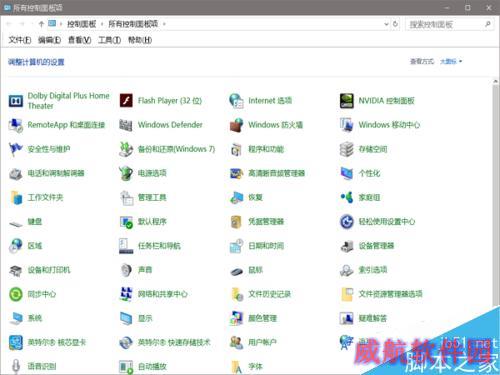
Task: Open the 显示 monitor icon
Action: pyautogui.click(x=126, y=319)
